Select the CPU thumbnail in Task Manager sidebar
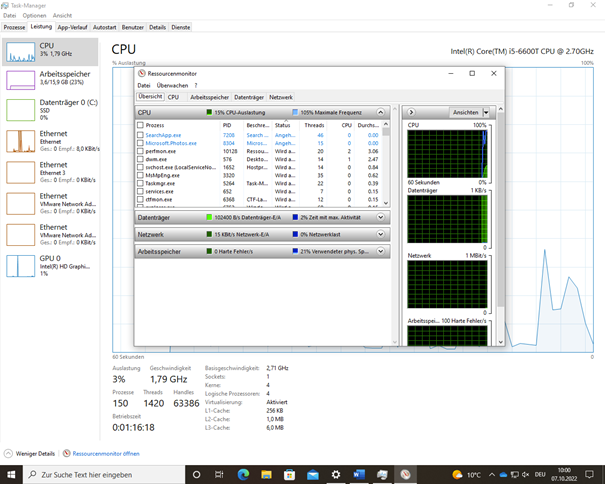 tap(20, 52)
